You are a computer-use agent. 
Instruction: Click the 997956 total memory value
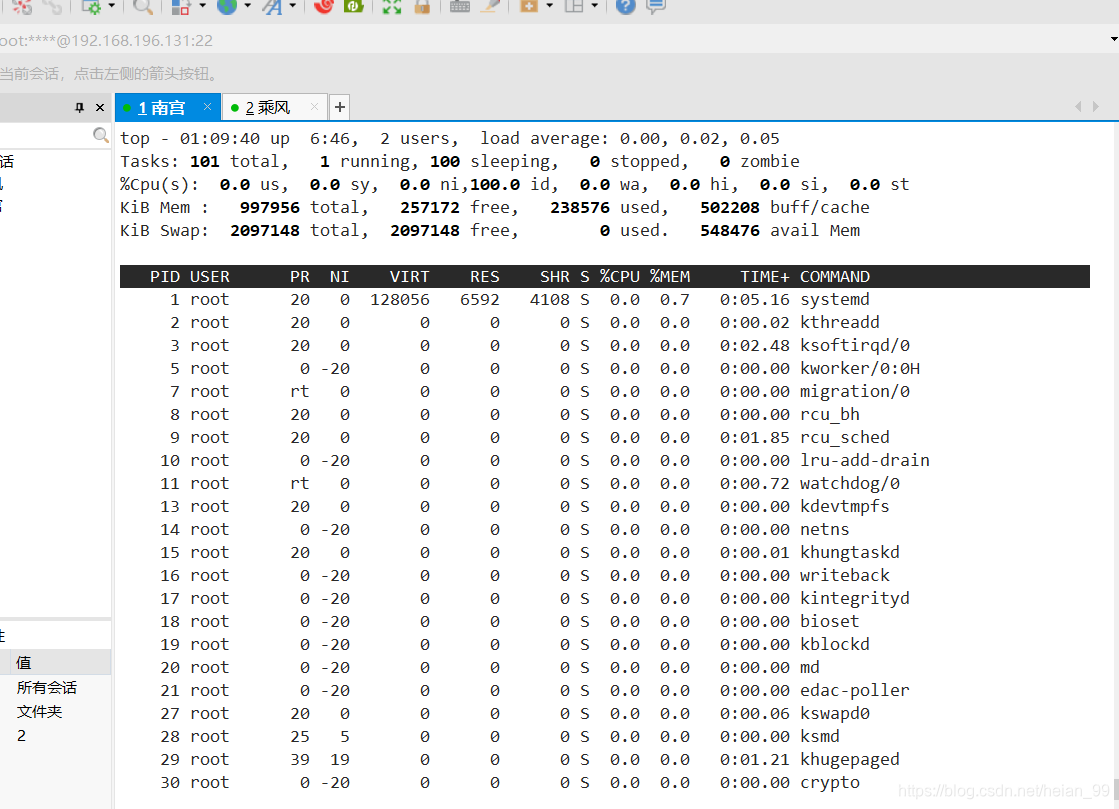click(270, 208)
